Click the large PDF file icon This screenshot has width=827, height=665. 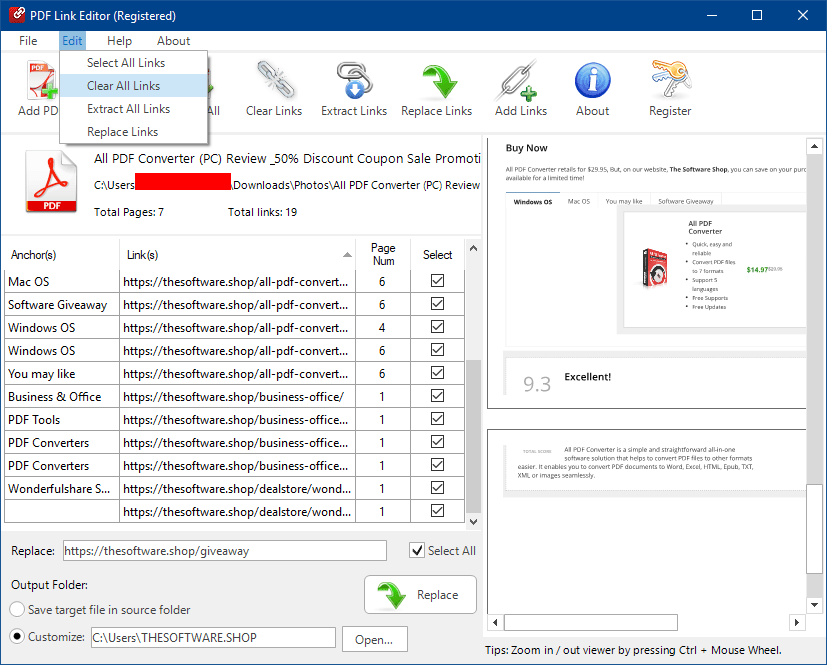[49, 181]
